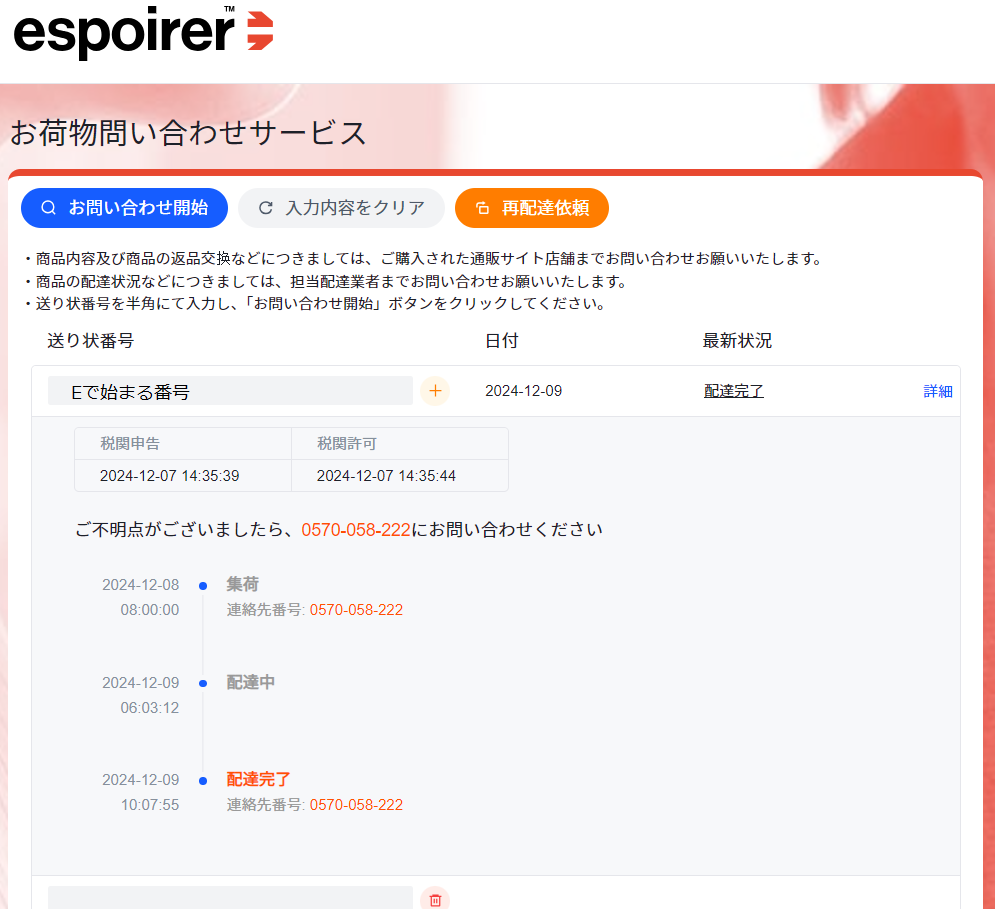Image resolution: width=995 pixels, height=909 pixels.
Task: Click the 税関申告 timestamp 2024-12-07 14:35:39
Action: pyautogui.click(x=169, y=476)
